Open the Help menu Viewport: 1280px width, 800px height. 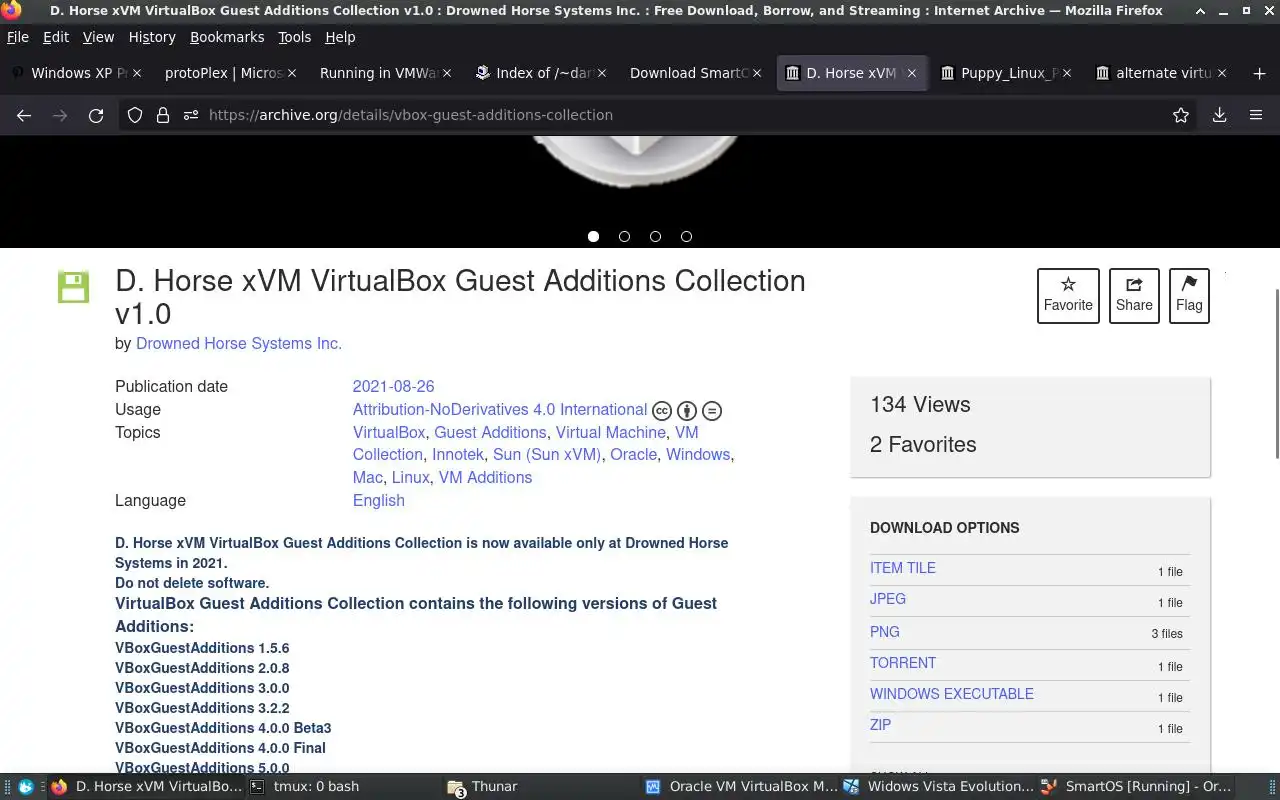340,37
